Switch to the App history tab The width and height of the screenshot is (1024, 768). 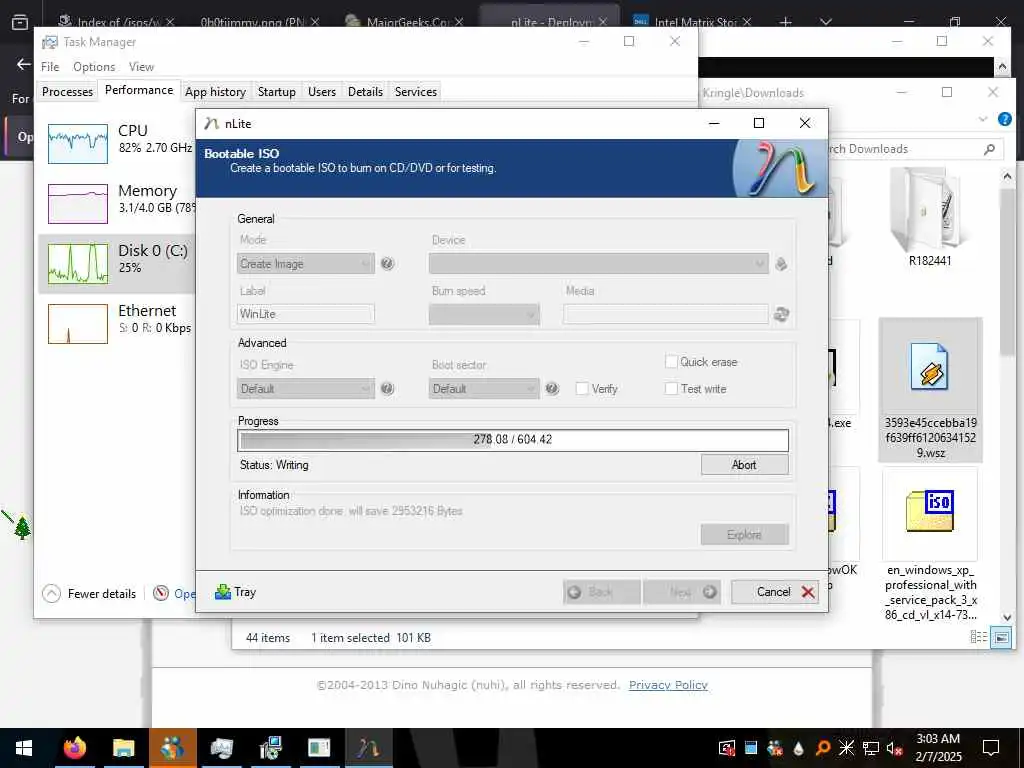216,91
